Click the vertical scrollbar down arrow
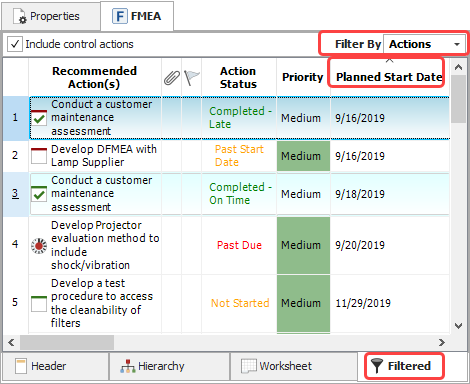The image size is (470, 384). [458, 326]
